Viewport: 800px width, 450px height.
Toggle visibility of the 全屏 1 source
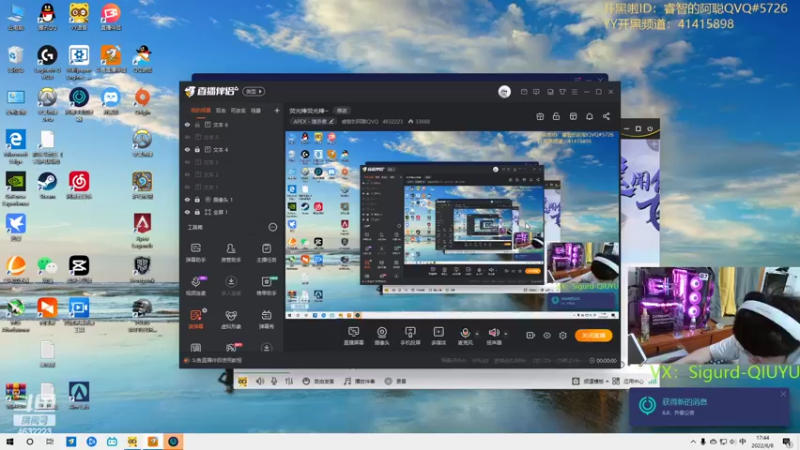pyautogui.click(x=187, y=212)
